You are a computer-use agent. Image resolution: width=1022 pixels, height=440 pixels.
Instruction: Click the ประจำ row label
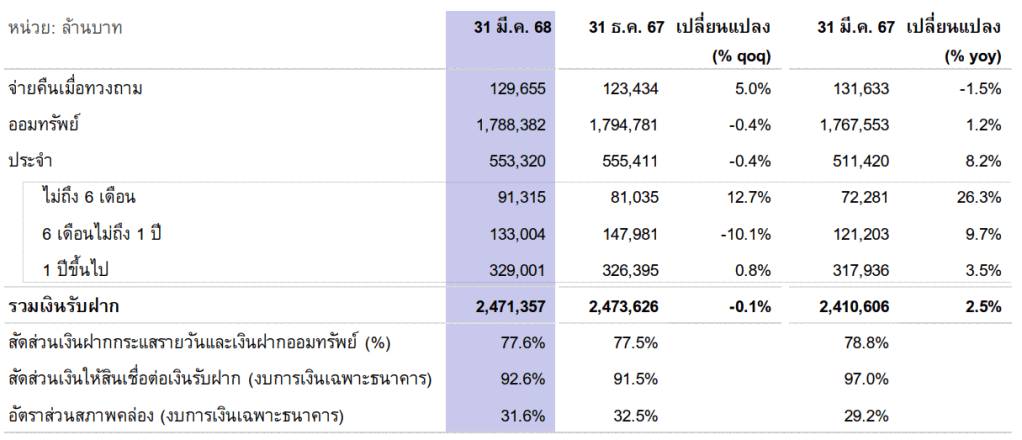pyautogui.click(x=30, y=161)
